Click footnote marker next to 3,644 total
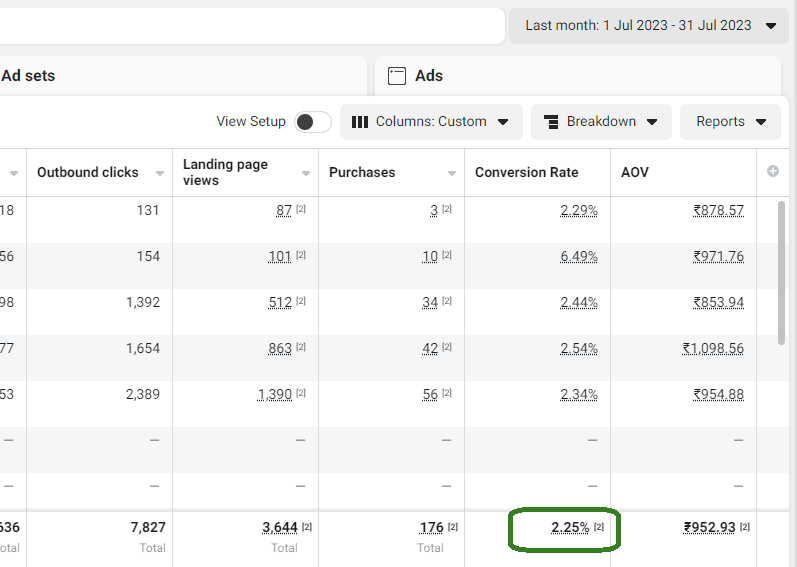This screenshot has height=567, width=797. pyautogui.click(x=307, y=527)
